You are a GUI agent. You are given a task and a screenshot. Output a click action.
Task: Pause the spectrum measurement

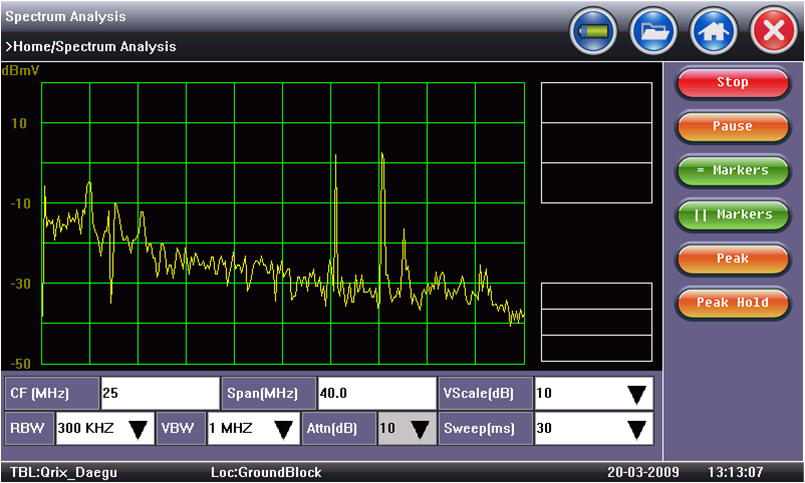[x=733, y=127]
